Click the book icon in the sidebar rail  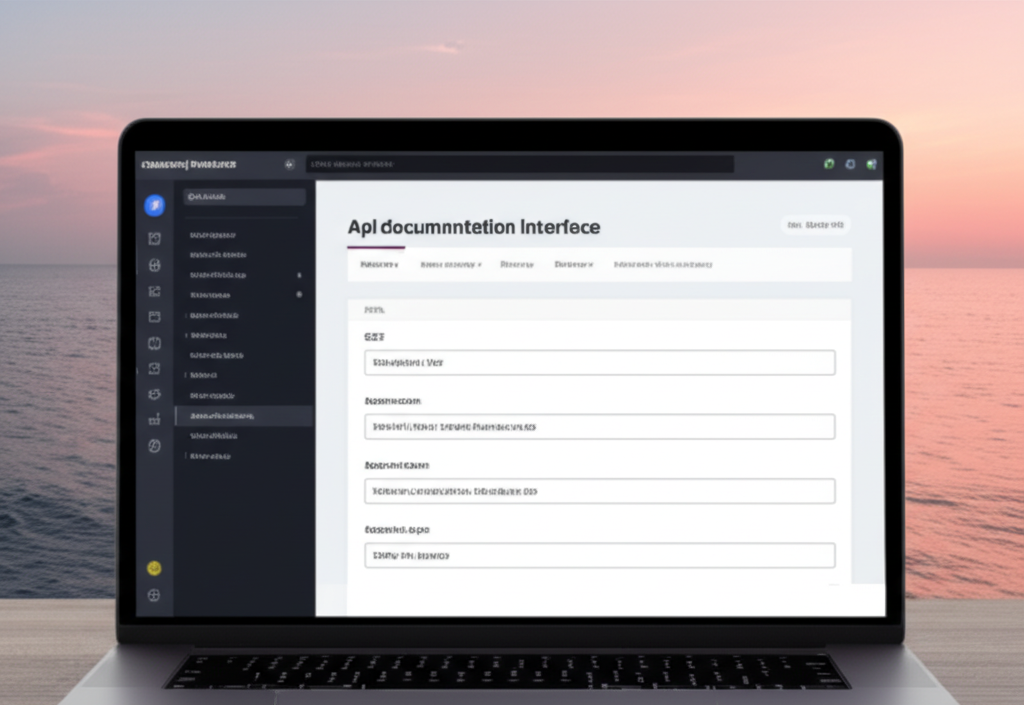point(154,342)
